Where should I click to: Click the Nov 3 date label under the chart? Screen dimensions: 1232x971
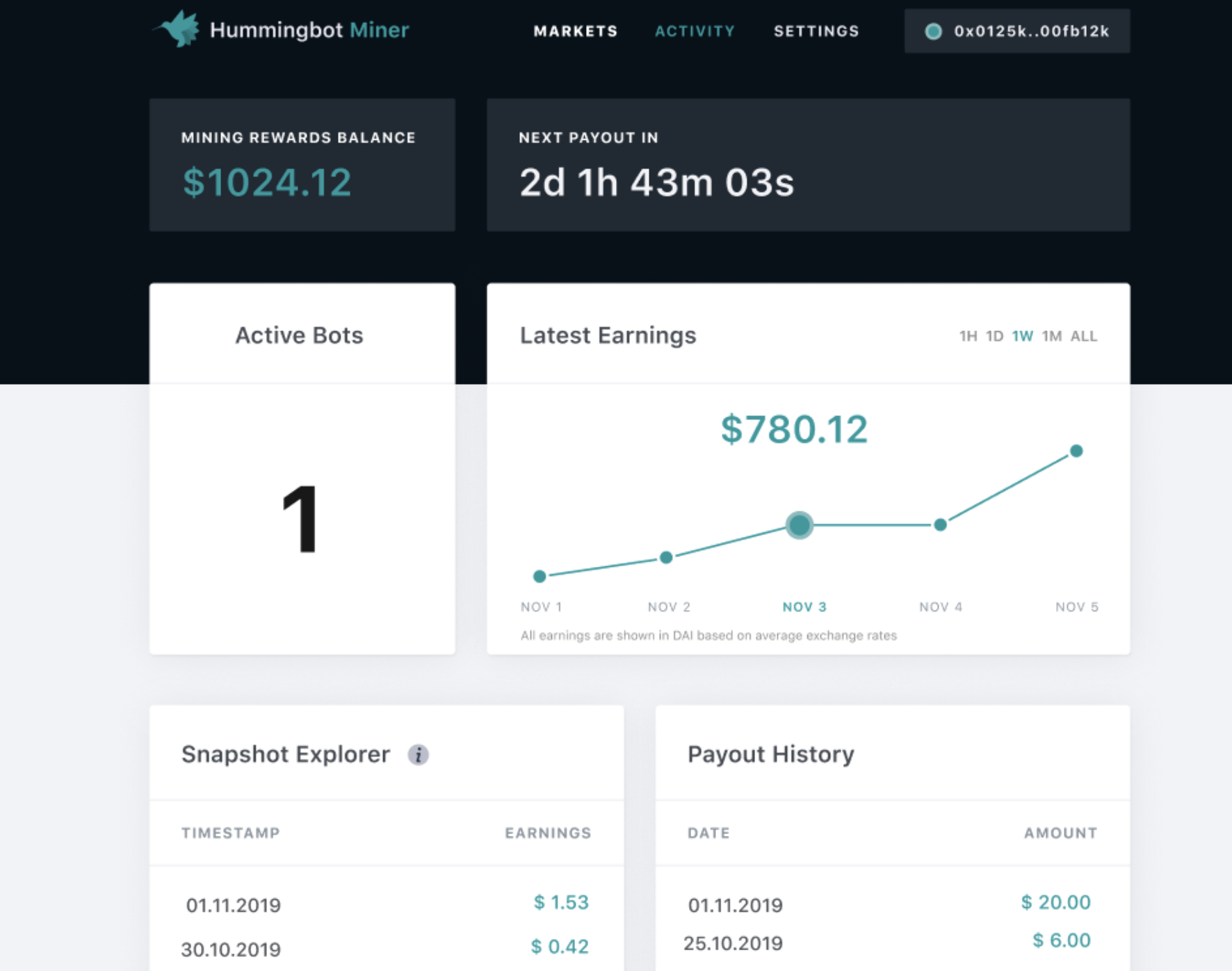(804, 606)
